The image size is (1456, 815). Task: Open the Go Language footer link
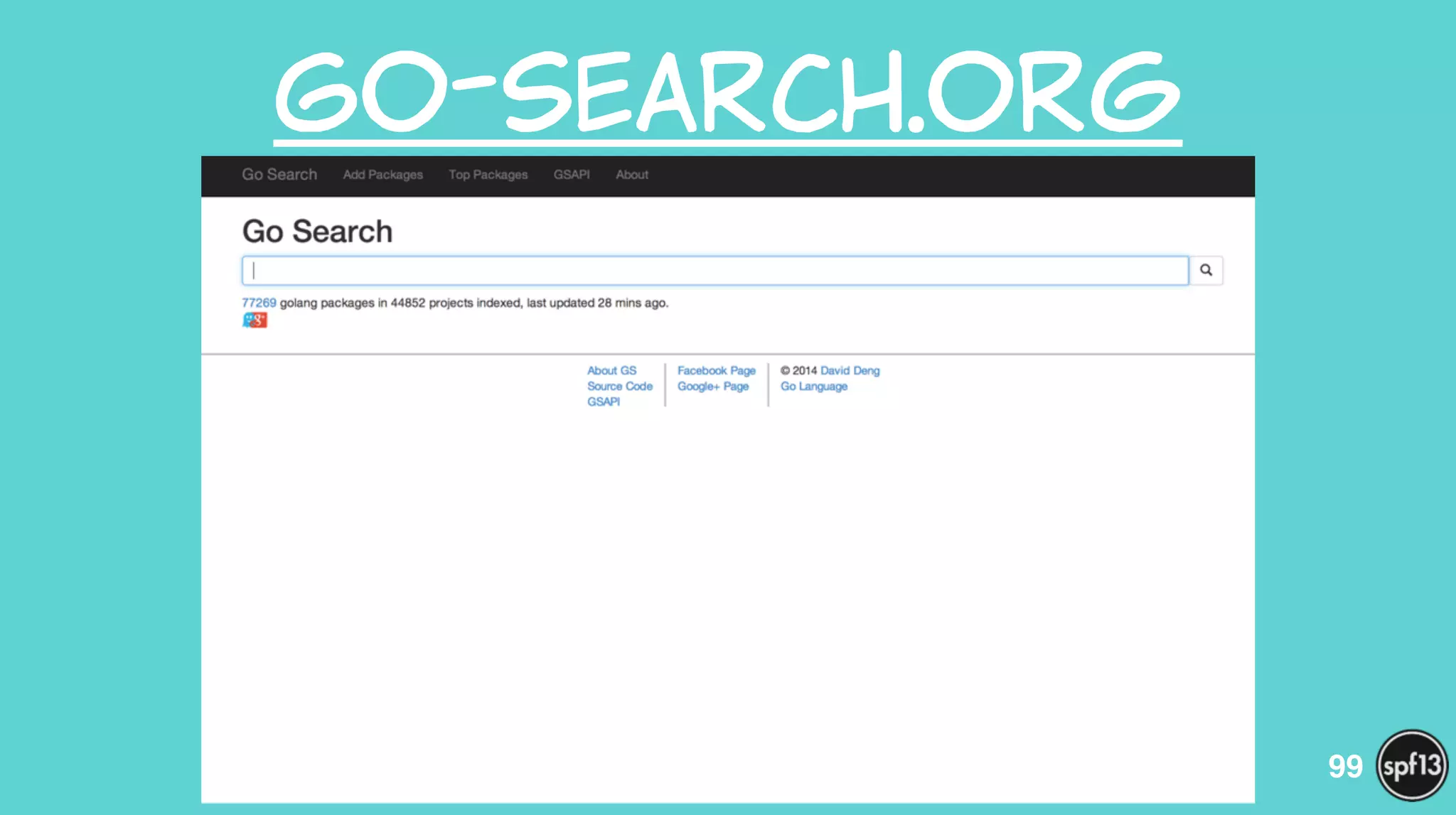814,387
